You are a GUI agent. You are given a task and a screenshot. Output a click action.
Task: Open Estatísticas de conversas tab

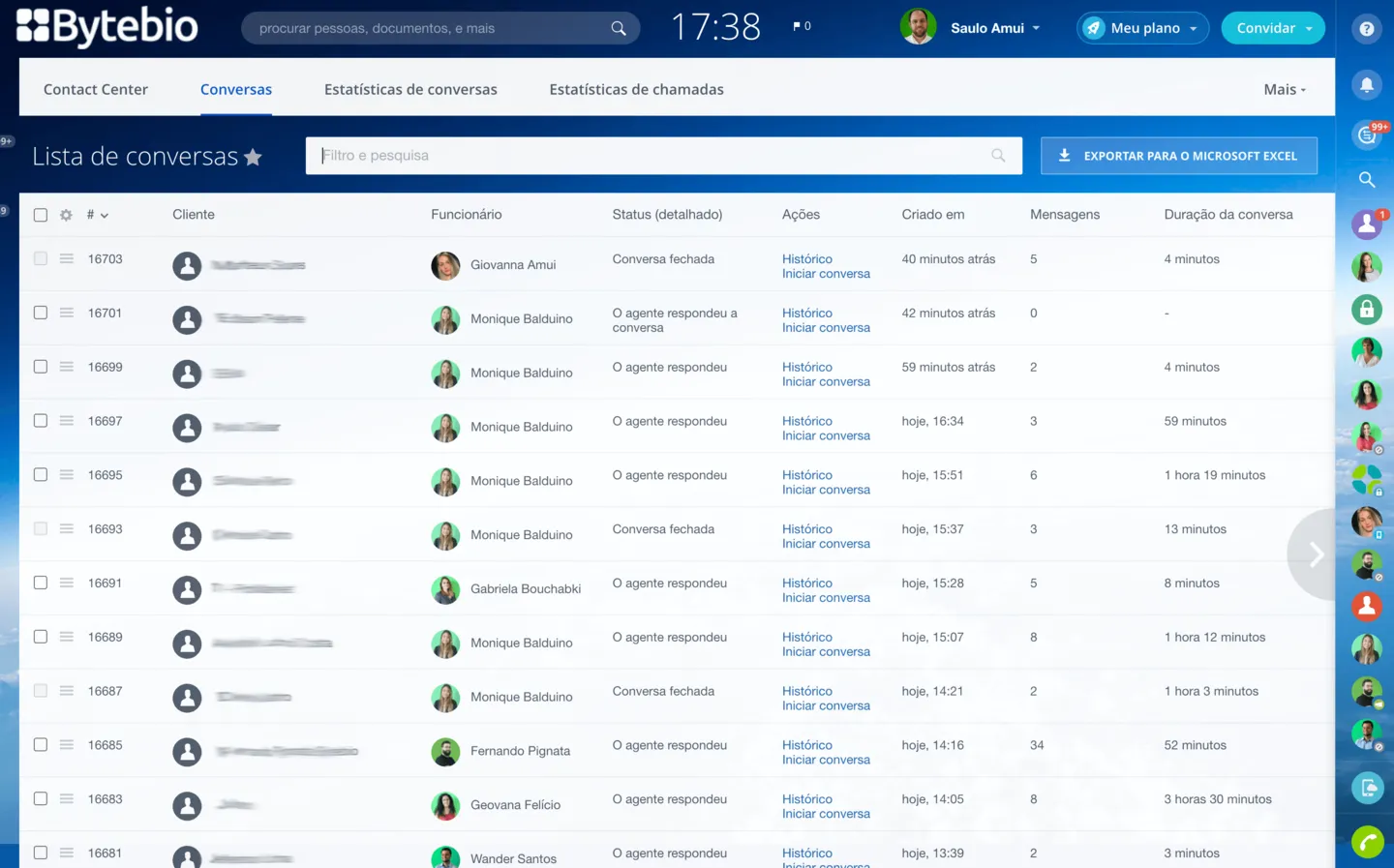410,89
